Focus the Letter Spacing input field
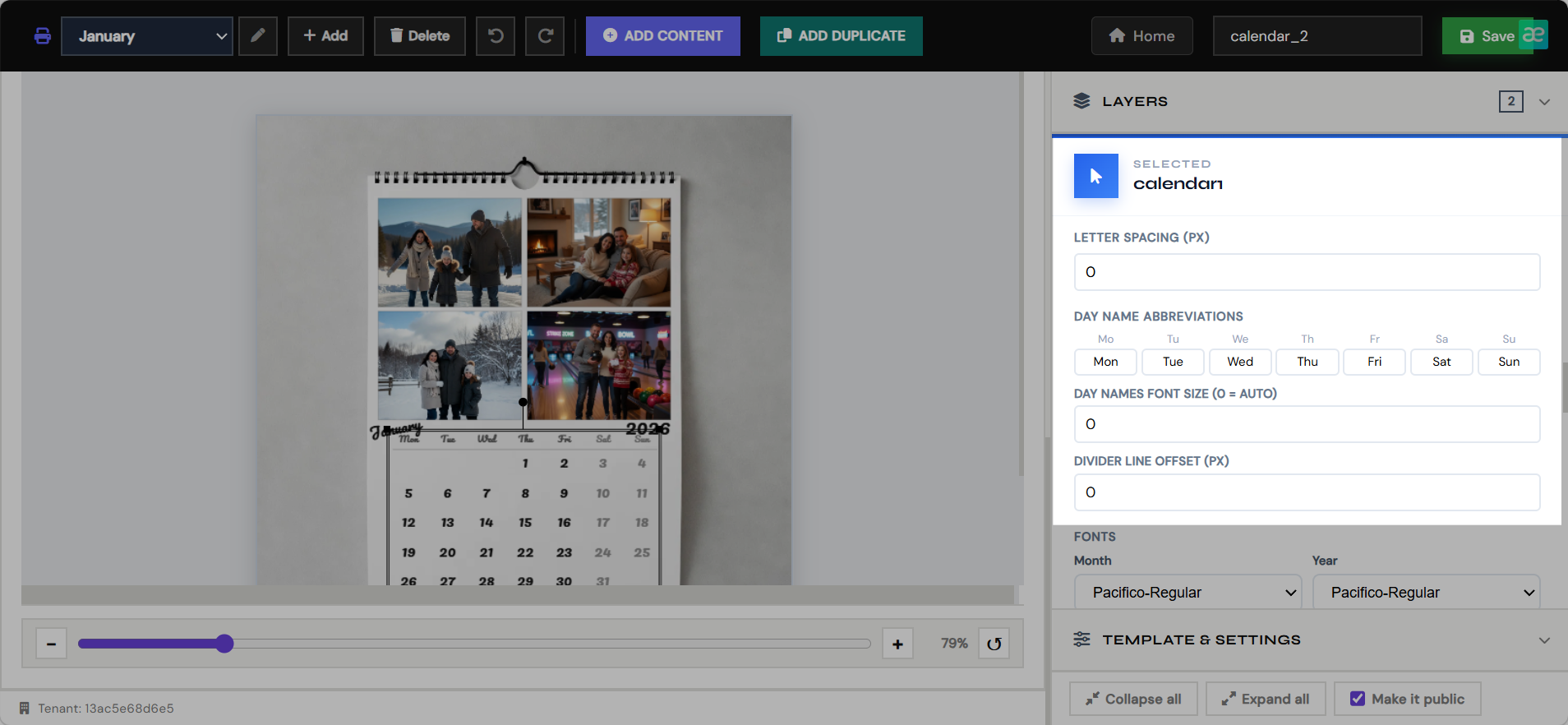This screenshot has height=725, width=1568. [x=1307, y=272]
